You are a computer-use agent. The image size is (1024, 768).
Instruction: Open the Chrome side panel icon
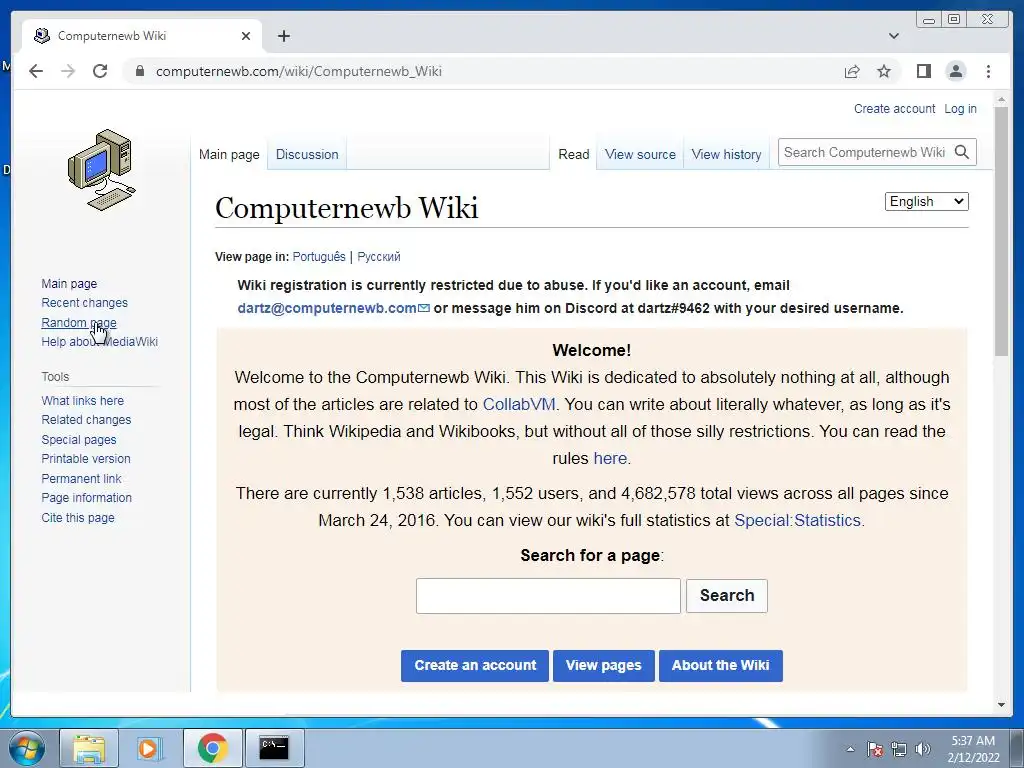(923, 71)
